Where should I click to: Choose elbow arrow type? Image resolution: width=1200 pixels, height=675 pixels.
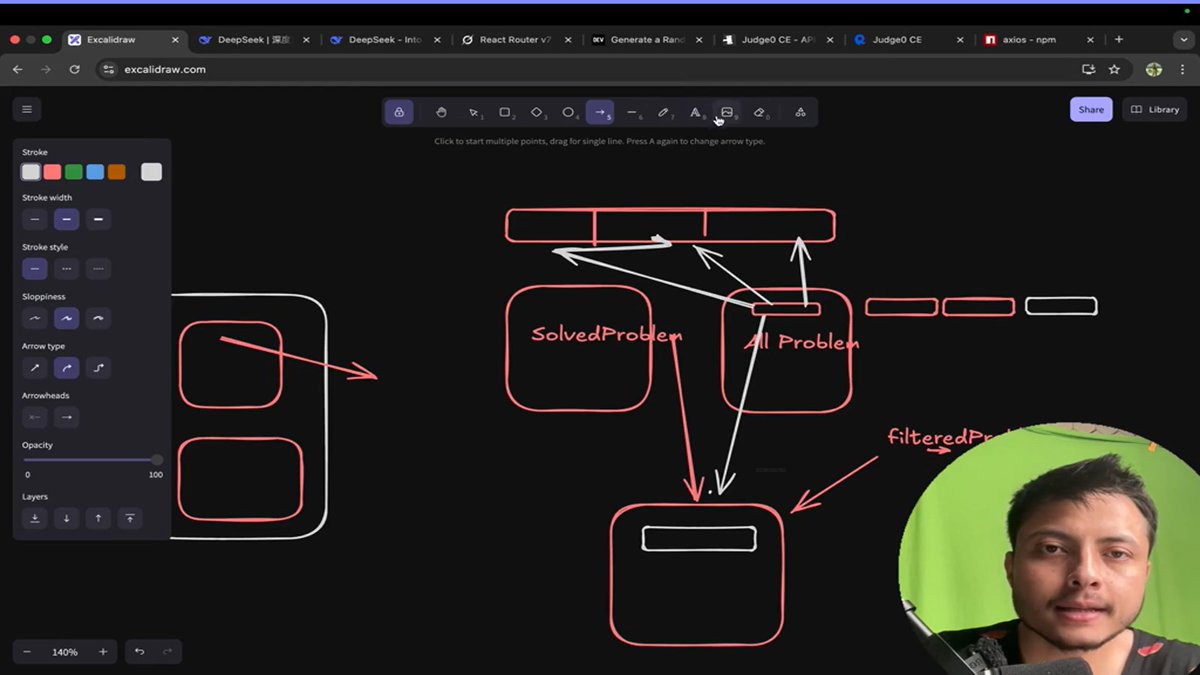point(98,368)
